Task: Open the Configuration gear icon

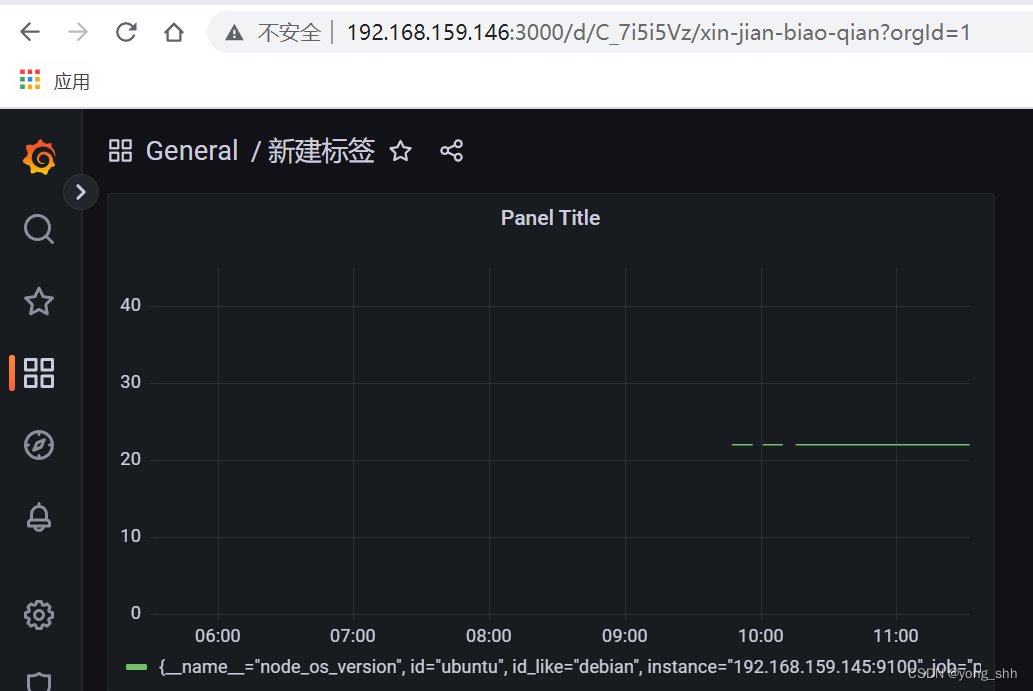Action: [x=38, y=614]
